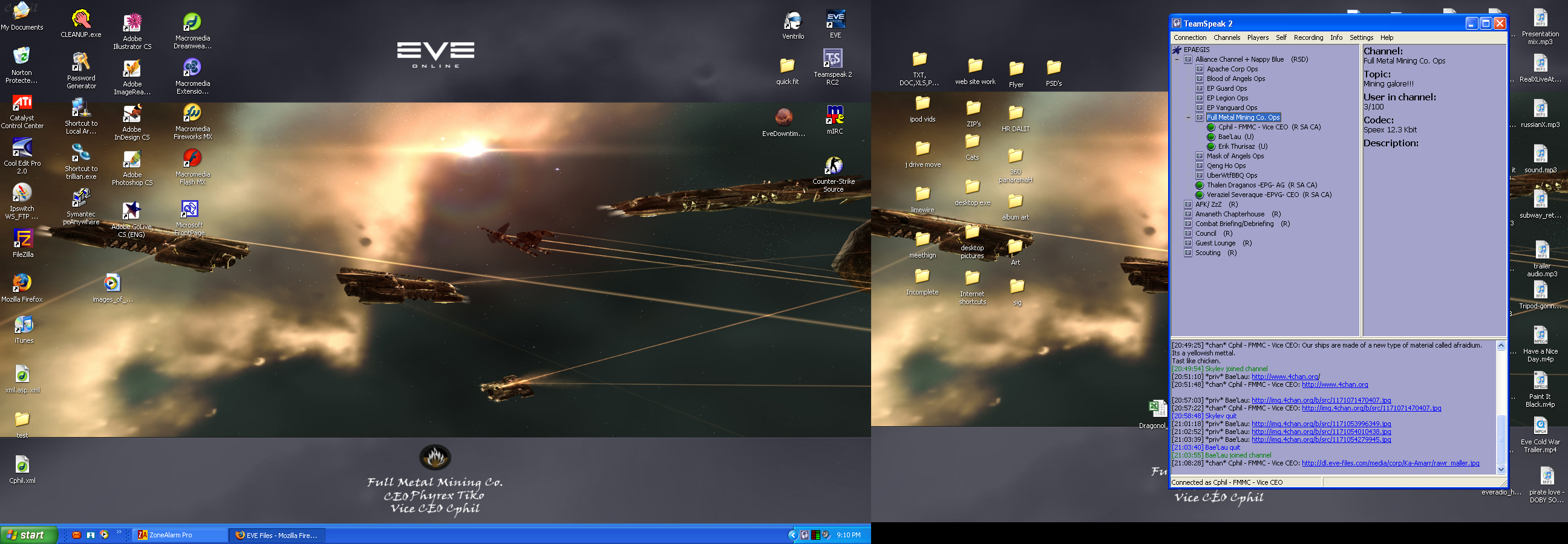Select the Counter-Strike Source desktop icon
The width and height of the screenshot is (1568, 544).
[834, 175]
